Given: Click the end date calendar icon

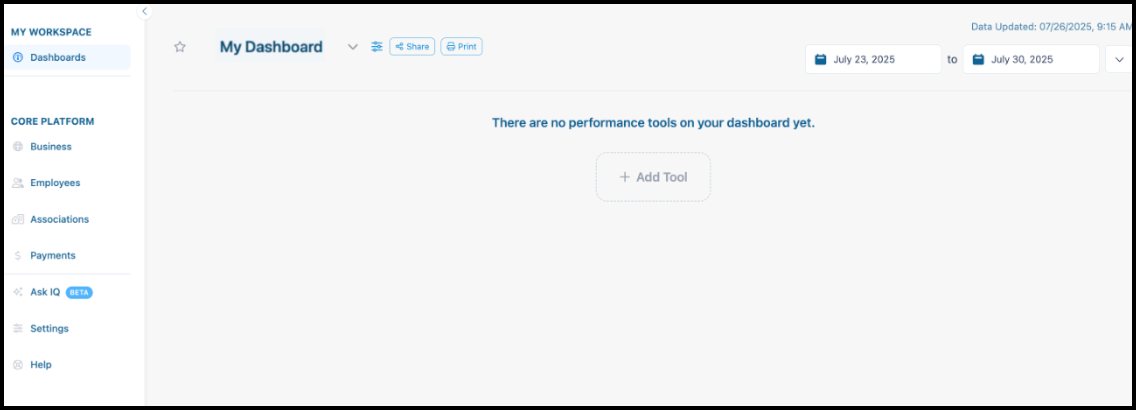Looking at the screenshot, I should 978,60.
